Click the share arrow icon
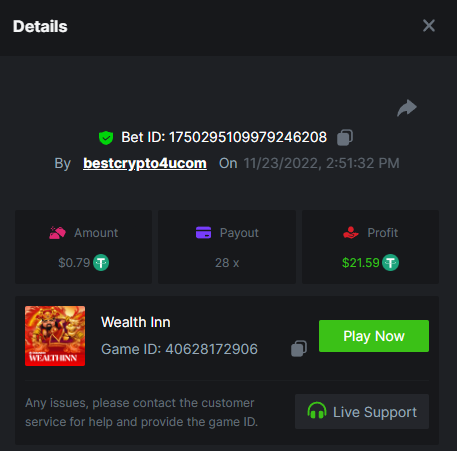 pyautogui.click(x=407, y=108)
